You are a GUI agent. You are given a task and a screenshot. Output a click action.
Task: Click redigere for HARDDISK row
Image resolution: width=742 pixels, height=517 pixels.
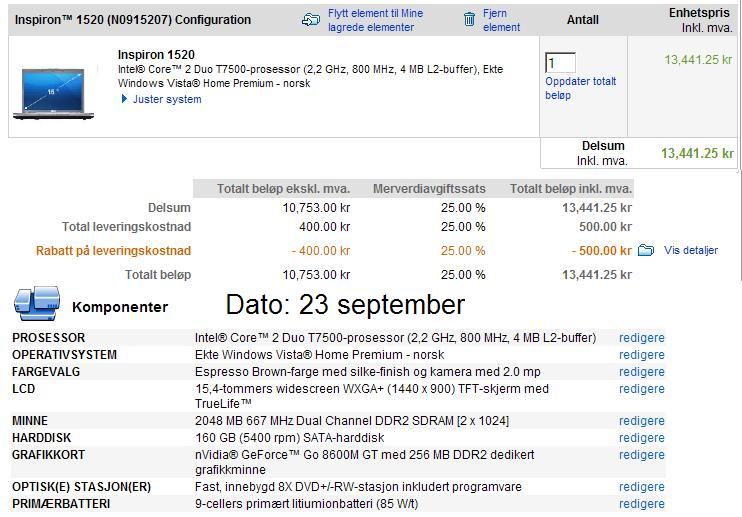tap(642, 438)
